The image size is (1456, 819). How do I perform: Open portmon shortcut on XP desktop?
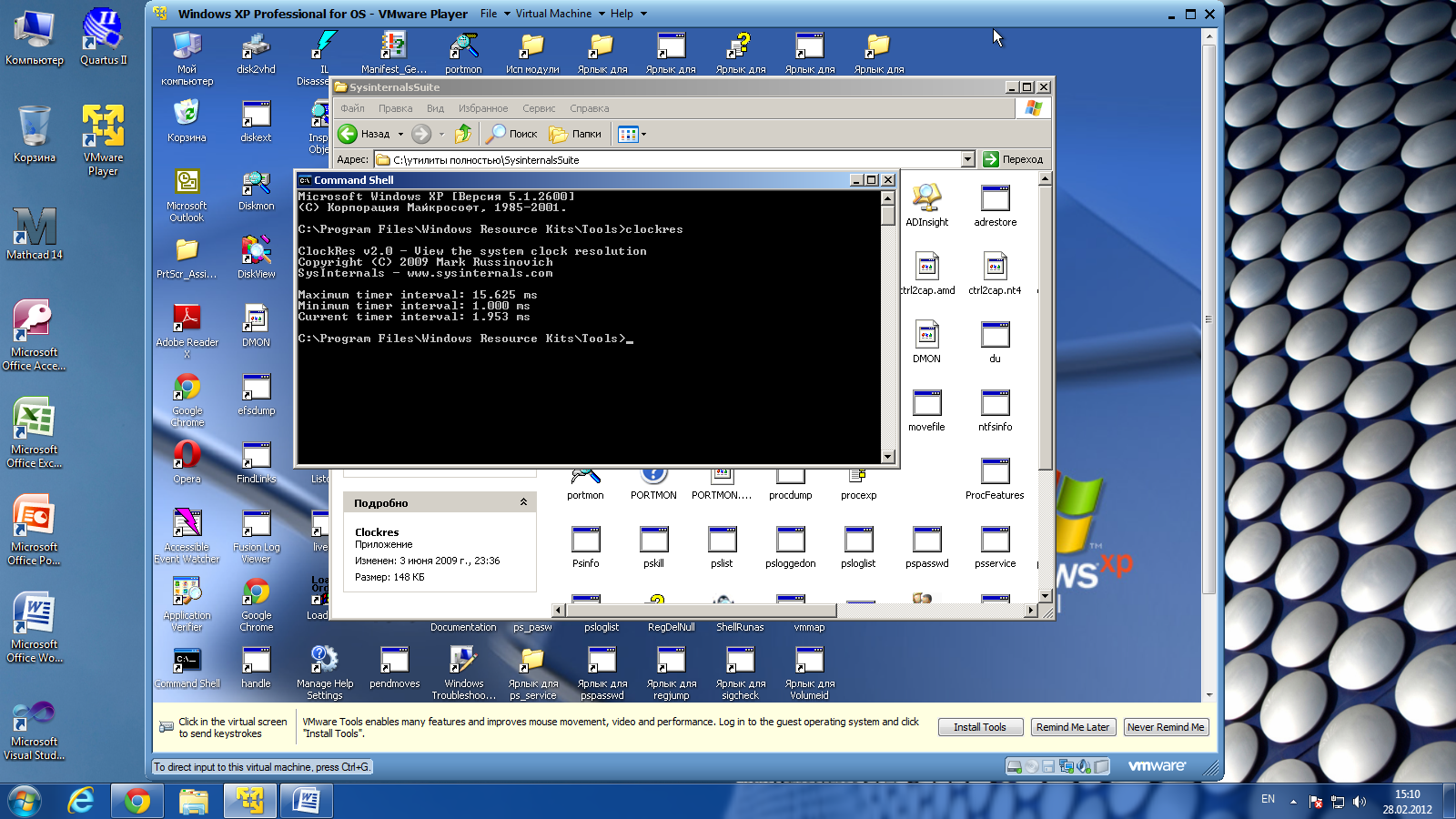tap(463, 53)
